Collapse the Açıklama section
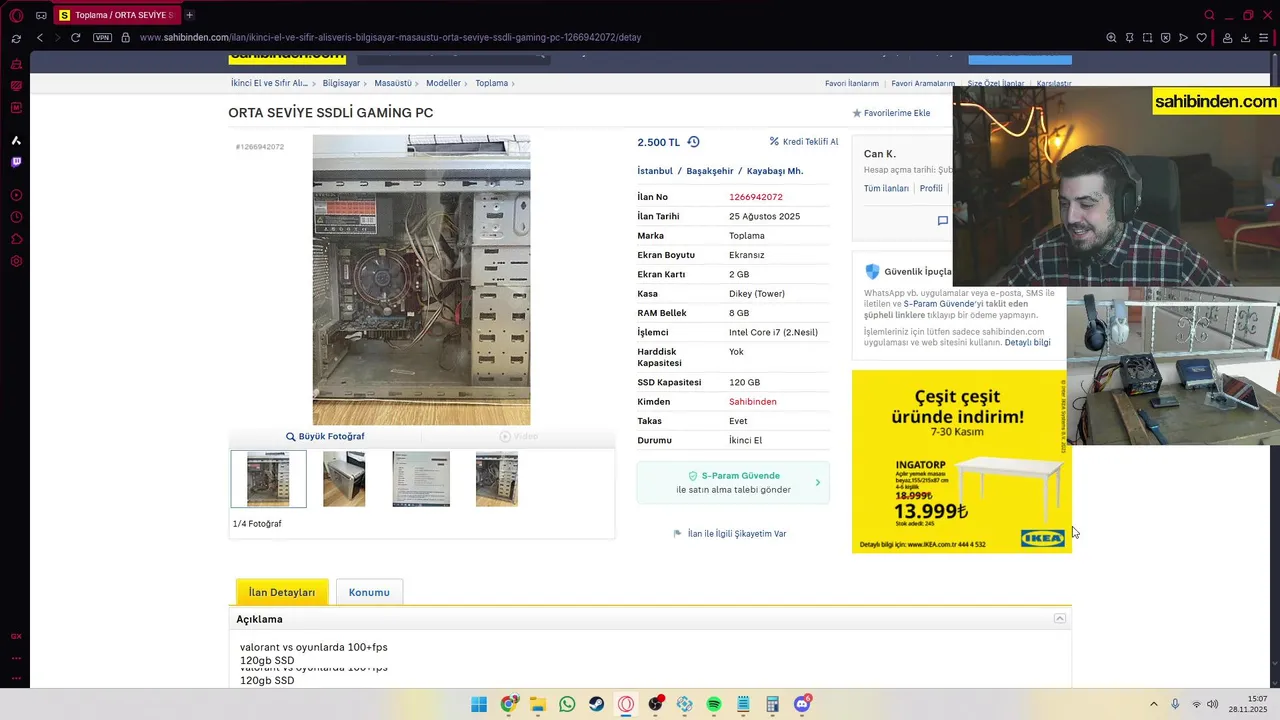This screenshot has height=720, width=1280. pos(1060,619)
